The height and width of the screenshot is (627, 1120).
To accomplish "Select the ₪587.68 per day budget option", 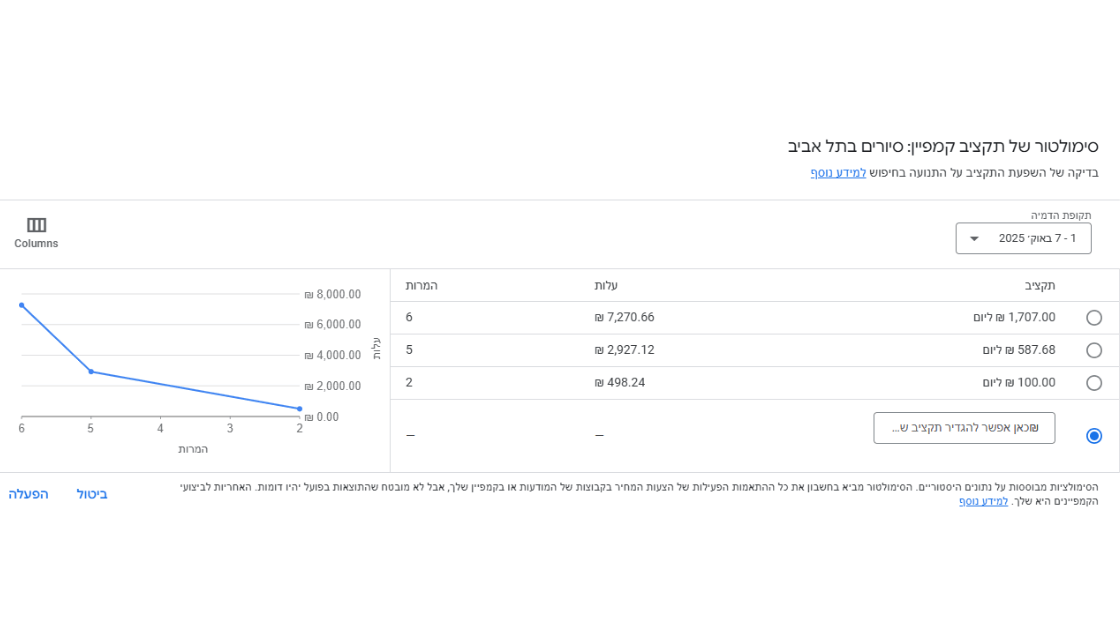I will 1094,351.
